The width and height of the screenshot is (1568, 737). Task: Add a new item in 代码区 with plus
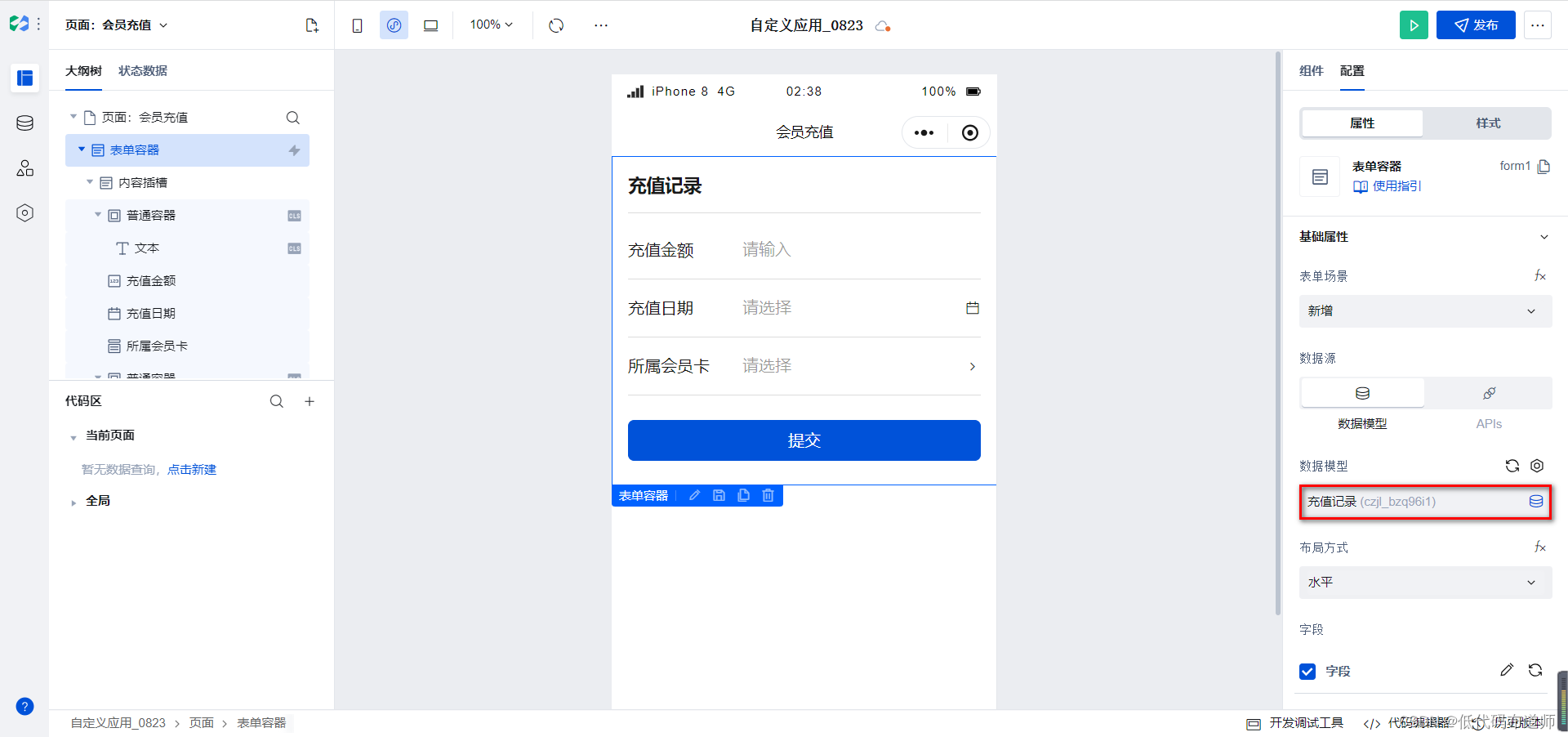pyautogui.click(x=310, y=401)
